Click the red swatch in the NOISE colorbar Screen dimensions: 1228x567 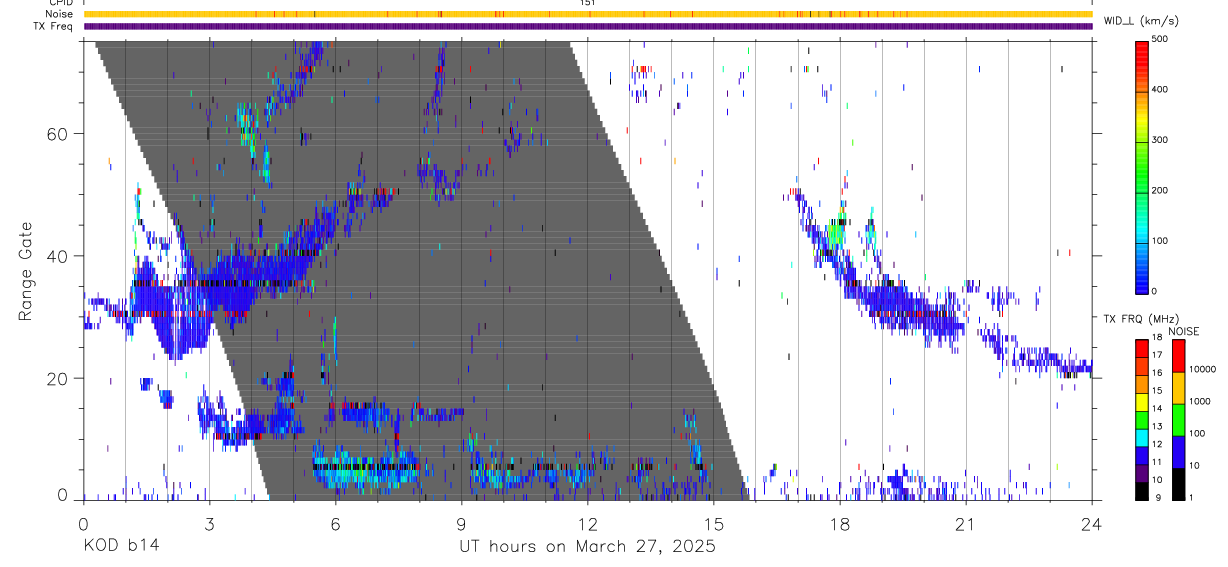(x=1178, y=356)
